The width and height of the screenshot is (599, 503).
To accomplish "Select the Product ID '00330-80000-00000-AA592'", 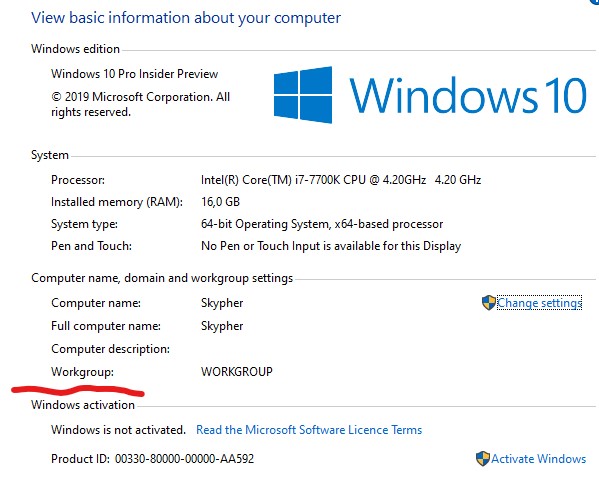I will pyautogui.click(x=184, y=458).
